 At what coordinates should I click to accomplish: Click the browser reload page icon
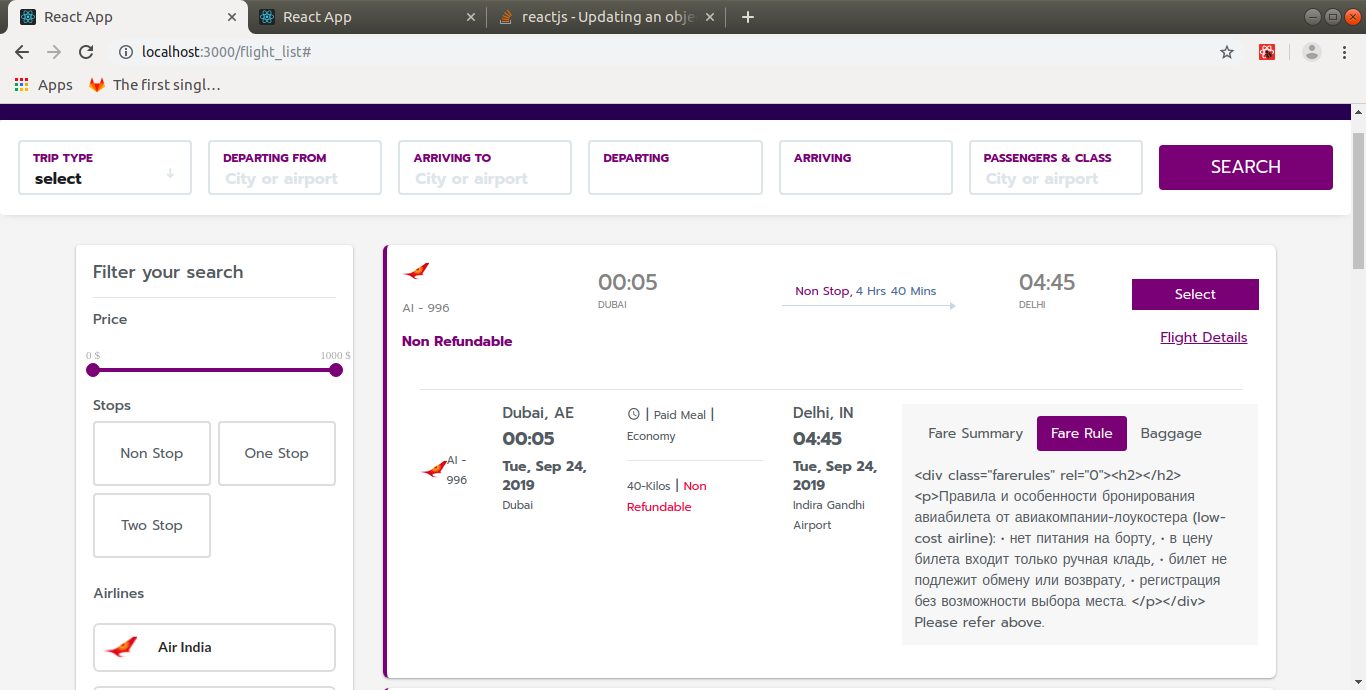click(86, 52)
